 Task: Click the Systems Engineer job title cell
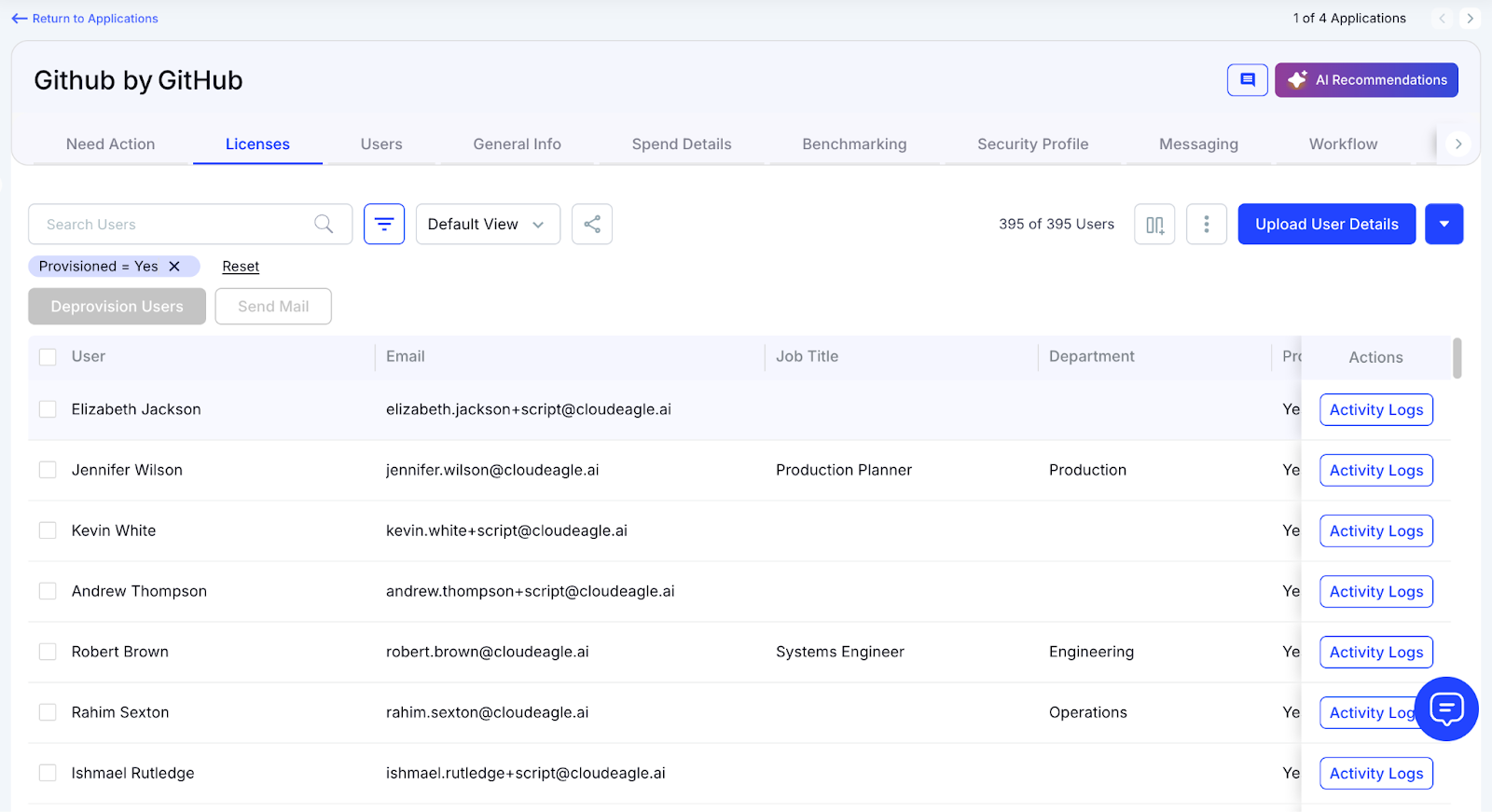[x=840, y=652]
